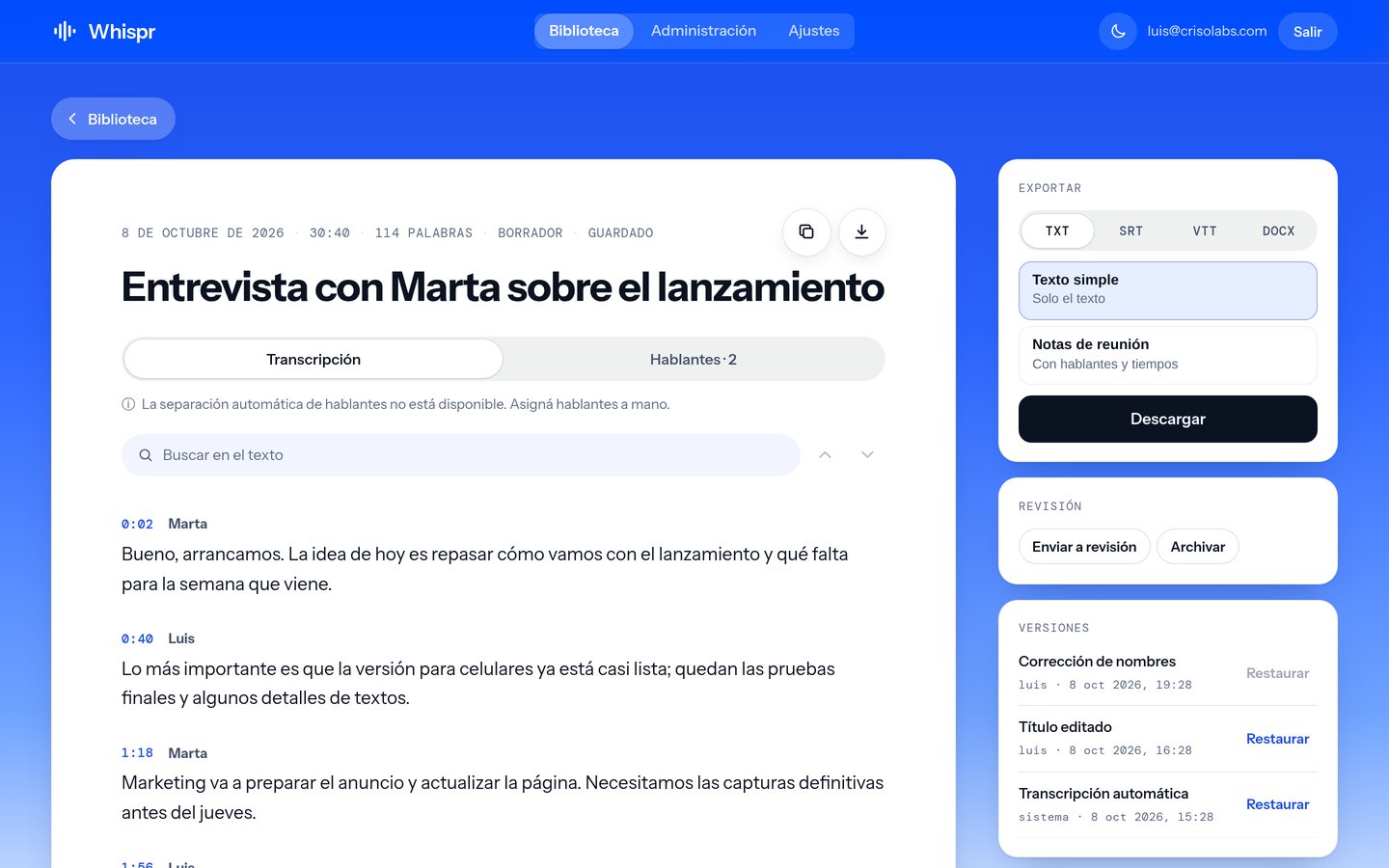The image size is (1389, 868).
Task: Click the paragraph starting 'Bueno, arrancamos'
Action: [x=484, y=569]
